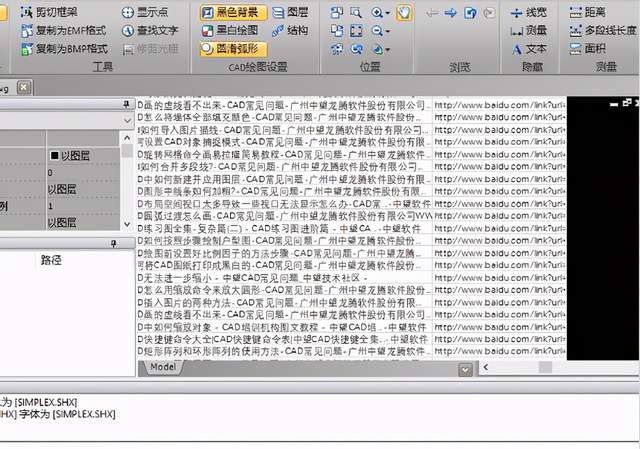Click first icon in third row of 位置 group
This screenshot has height=449, width=640.
pos(337,49)
